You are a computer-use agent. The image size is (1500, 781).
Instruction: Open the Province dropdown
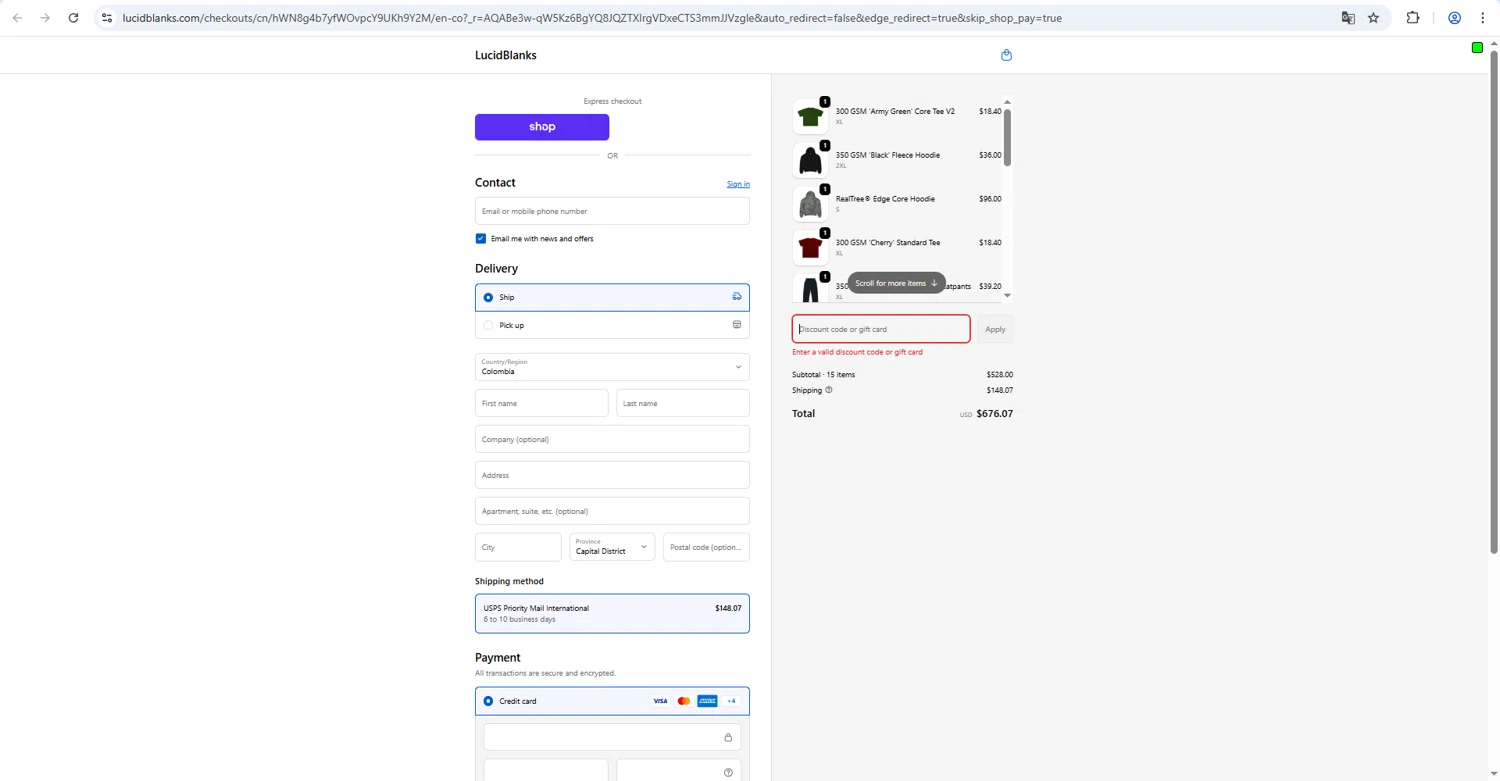click(x=612, y=547)
